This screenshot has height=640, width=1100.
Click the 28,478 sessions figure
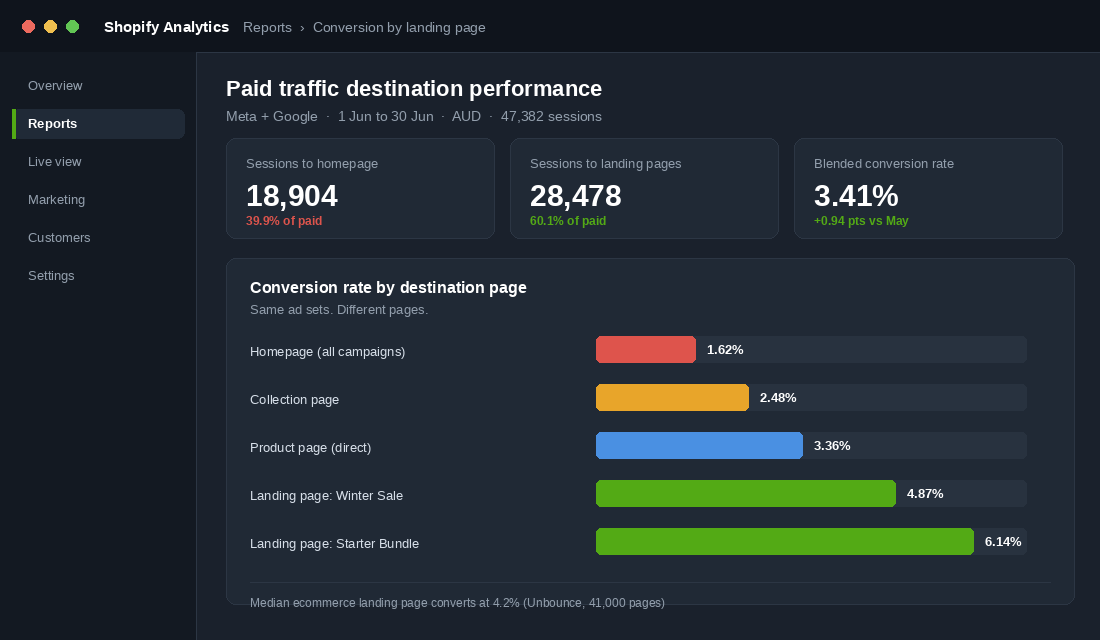575,196
